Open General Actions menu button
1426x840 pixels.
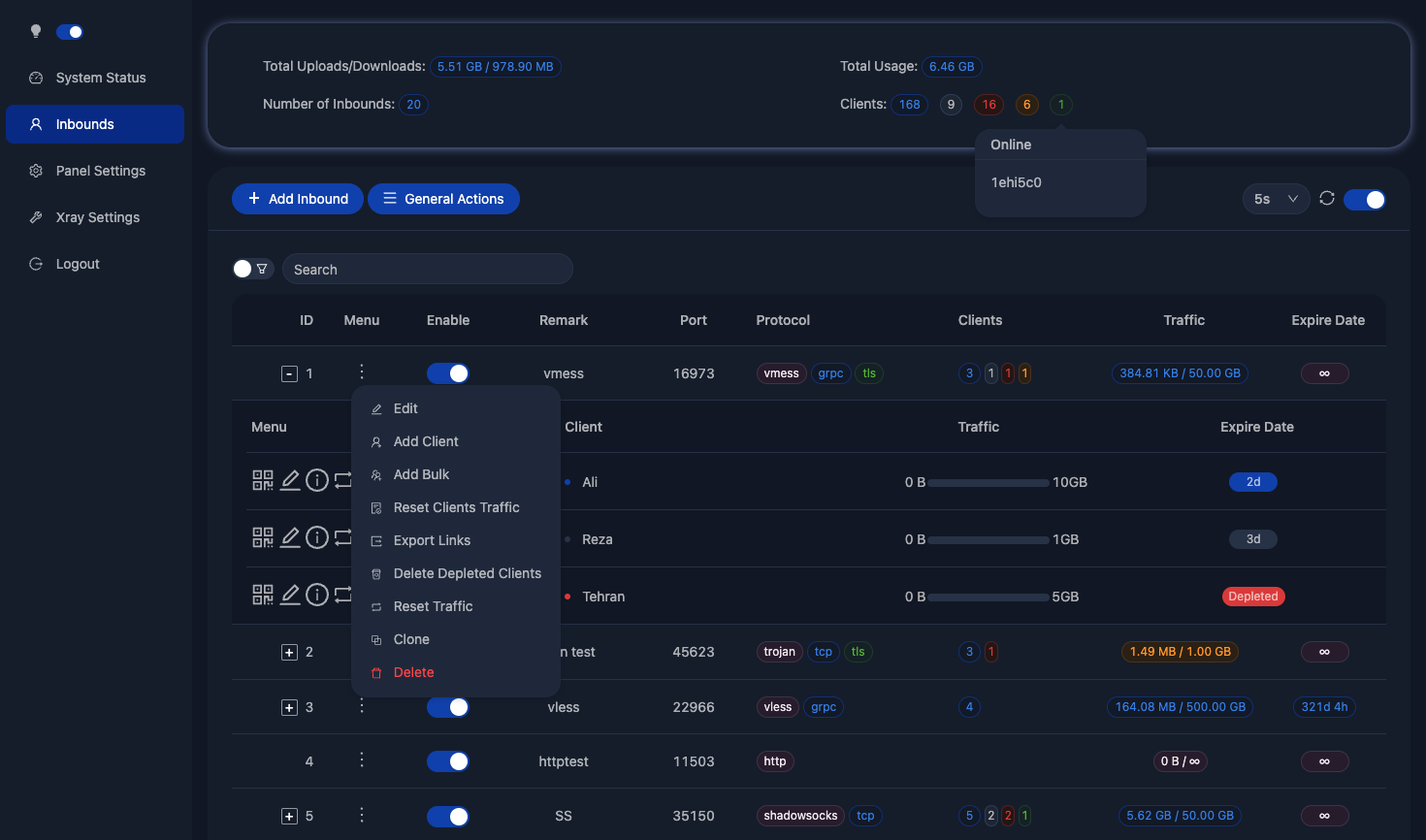[443, 199]
